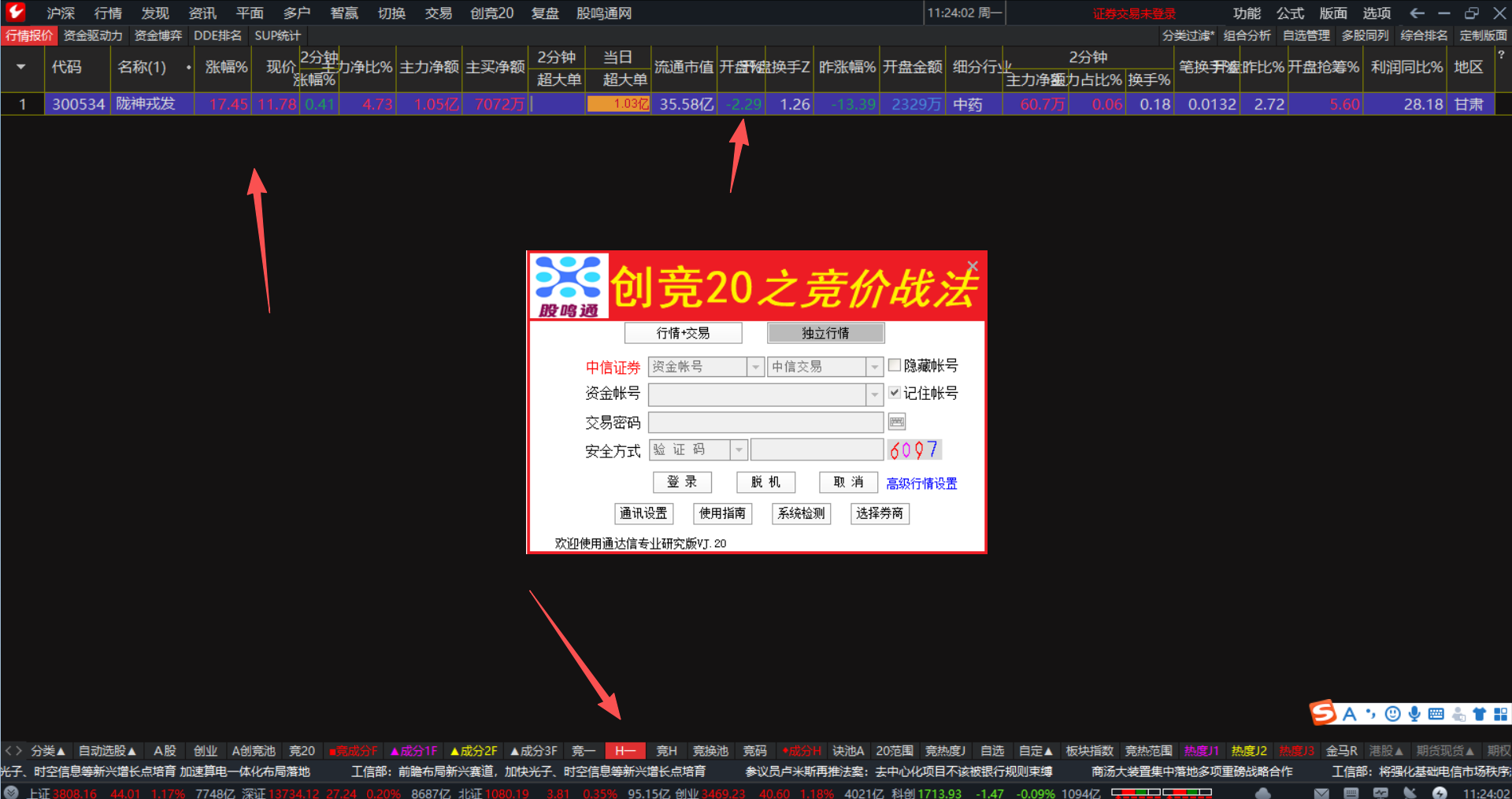
Task: Click the round down-arrow icon beside 上证 index
Action: [11, 793]
